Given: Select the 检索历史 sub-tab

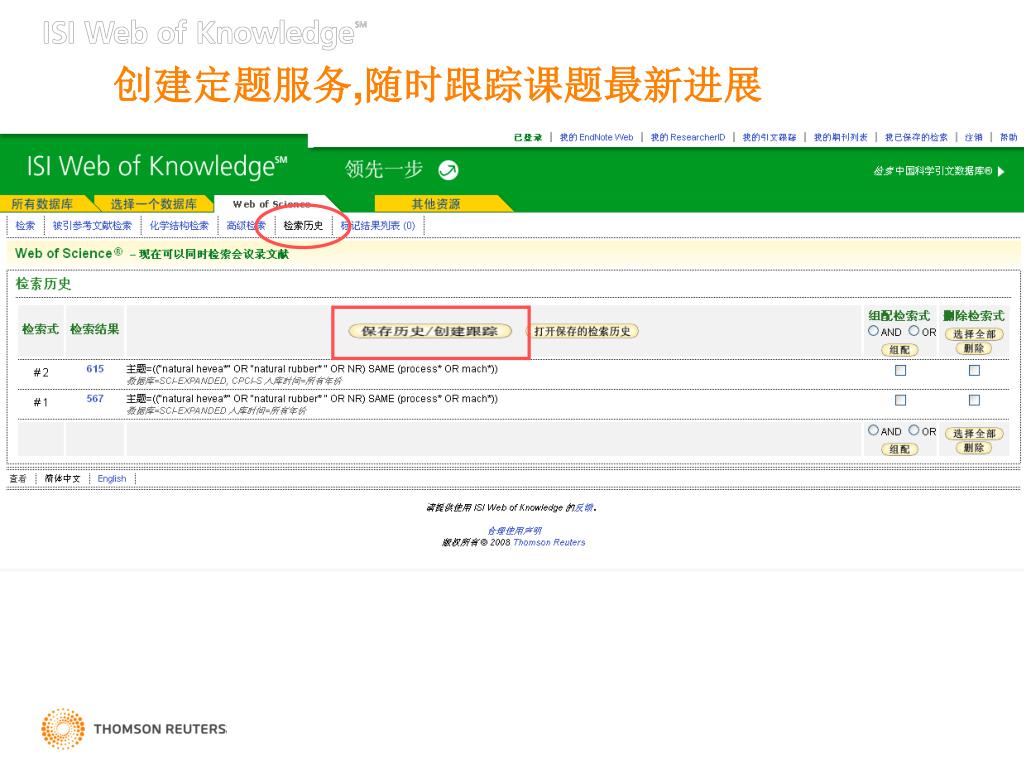Looking at the screenshot, I should pos(303,226).
